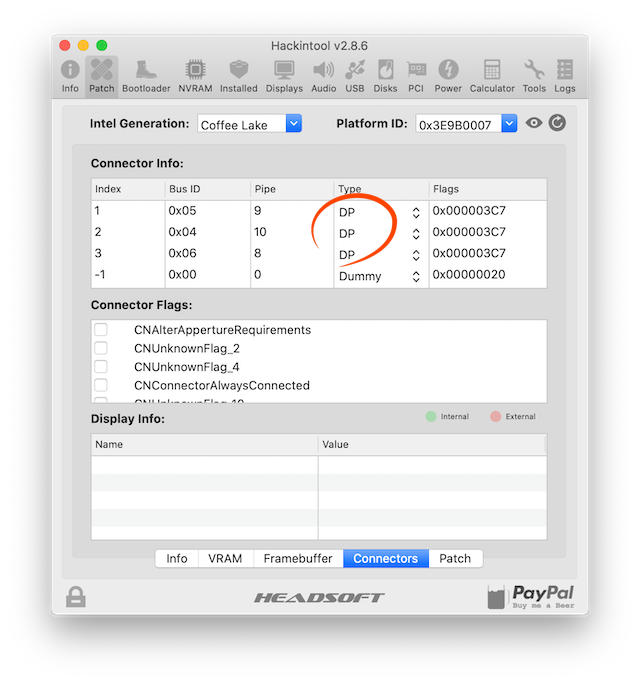Open the NVRAM section
The image size is (640, 683).
tap(195, 76)
